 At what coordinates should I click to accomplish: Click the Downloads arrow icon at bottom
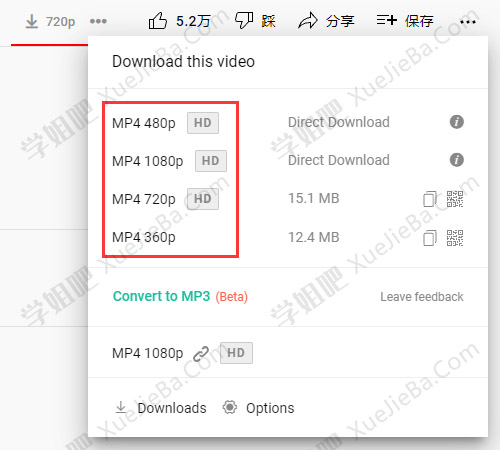click(121, 407)
